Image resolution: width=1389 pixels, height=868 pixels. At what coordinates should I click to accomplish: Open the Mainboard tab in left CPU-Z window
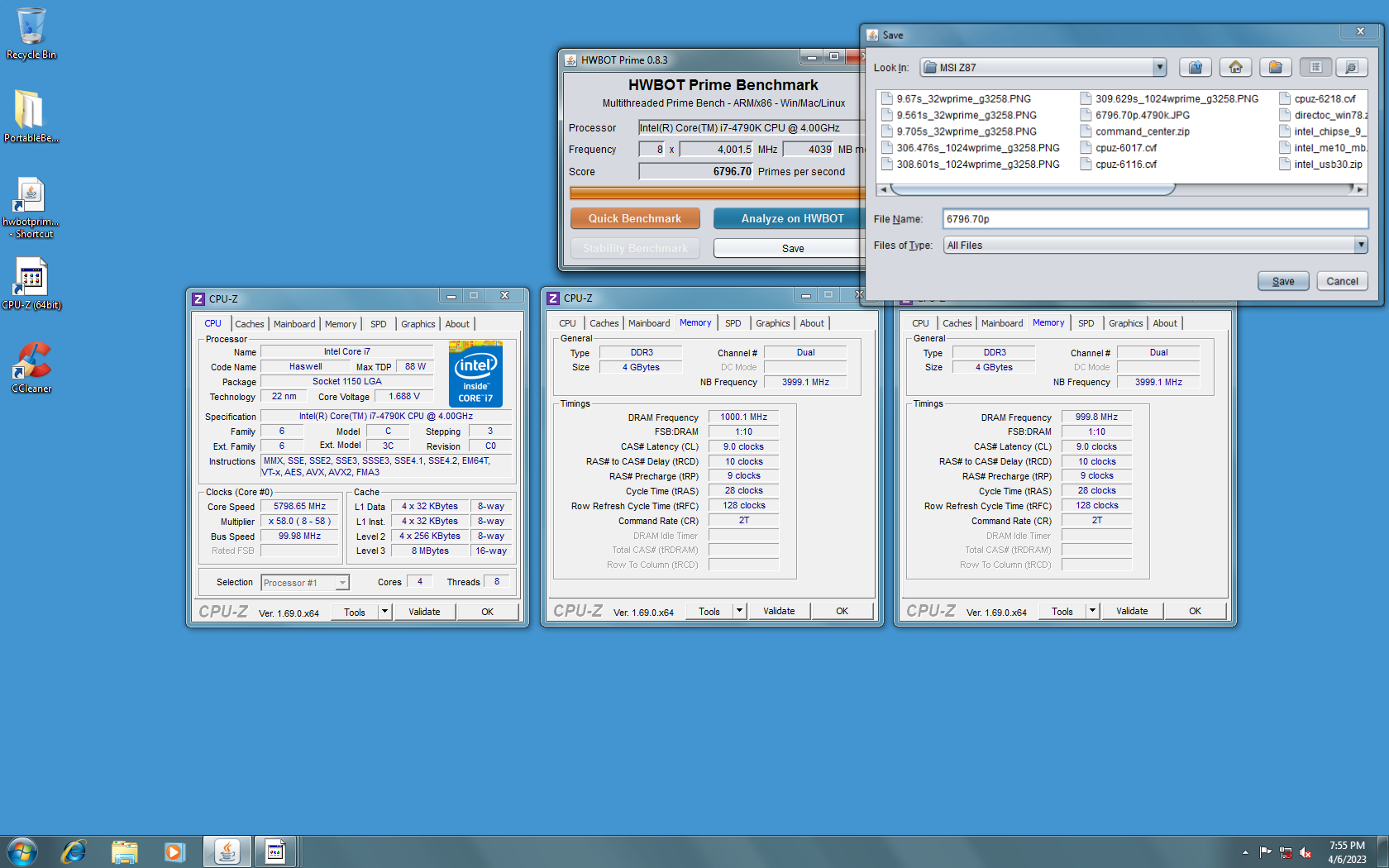(x=294, y=324)
